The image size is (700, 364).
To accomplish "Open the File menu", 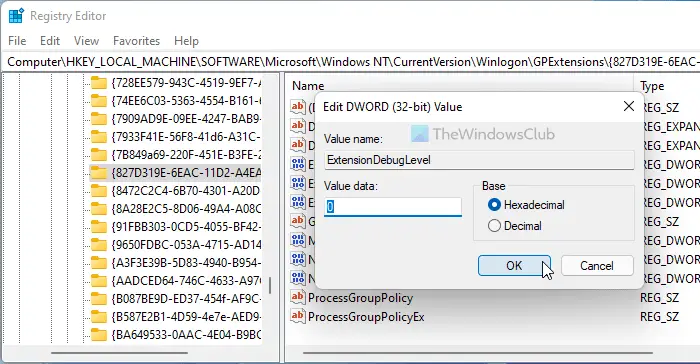I will pos(17,41).
